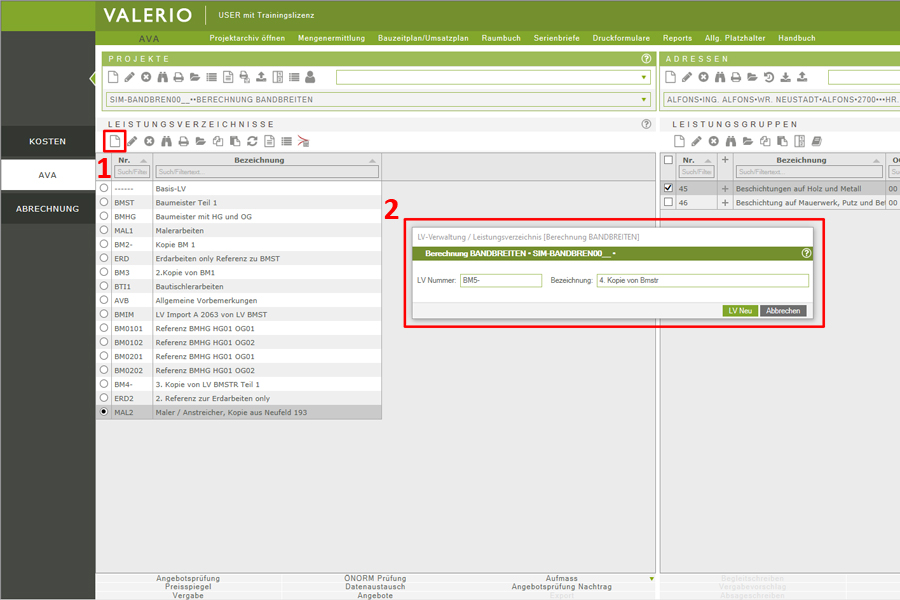Viewport: 900px width, 600px height.
Task: Click the copy icon in the Leistungsverzeichnisse toolbar
Action: [x=218, y=141]
